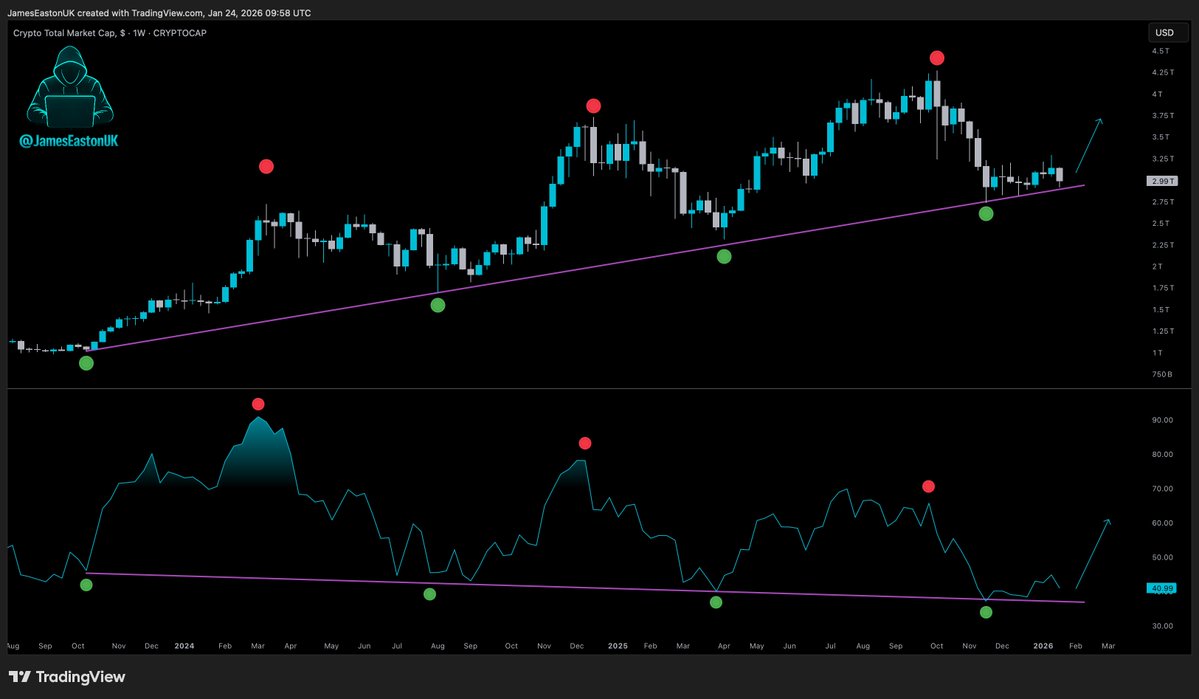
Task: Click the 1T price axis label
Action: point(1157,353)
